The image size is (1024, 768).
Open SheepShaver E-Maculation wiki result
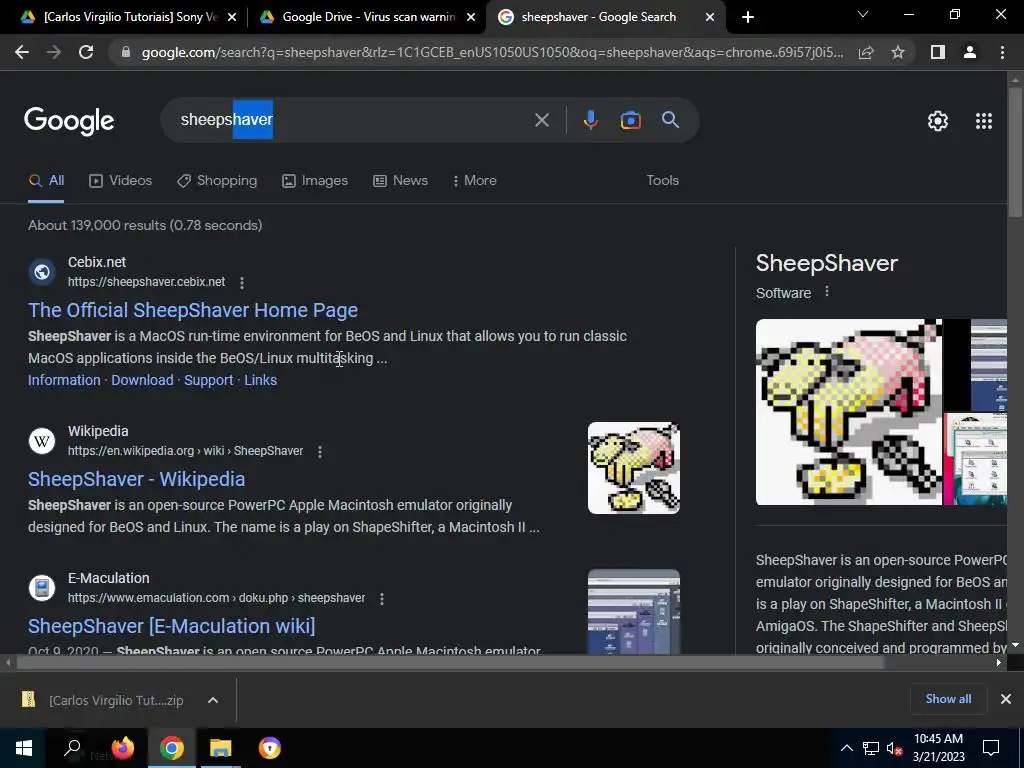click(x=172, y=626)
